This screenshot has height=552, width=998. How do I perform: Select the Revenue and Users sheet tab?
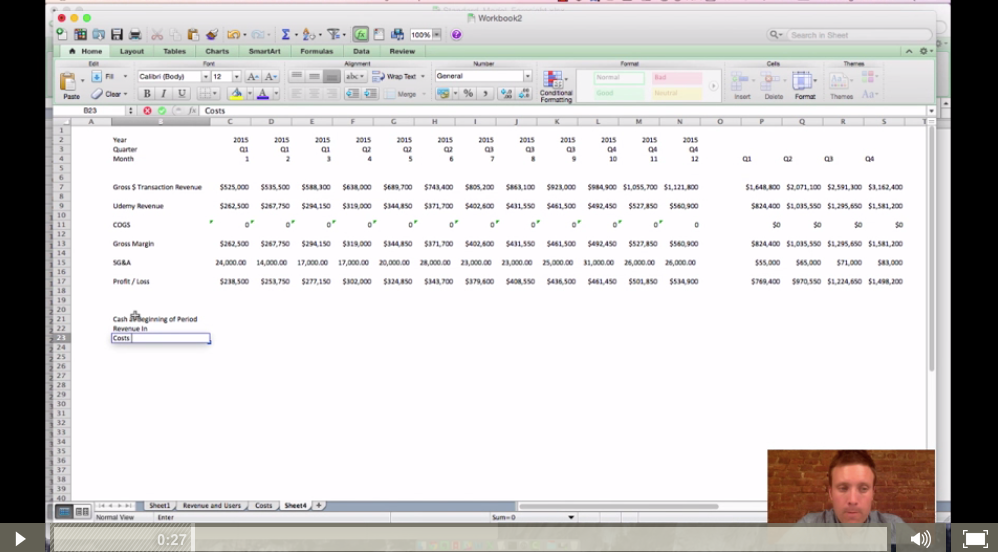pyautogui.click(x=212, y=506)
